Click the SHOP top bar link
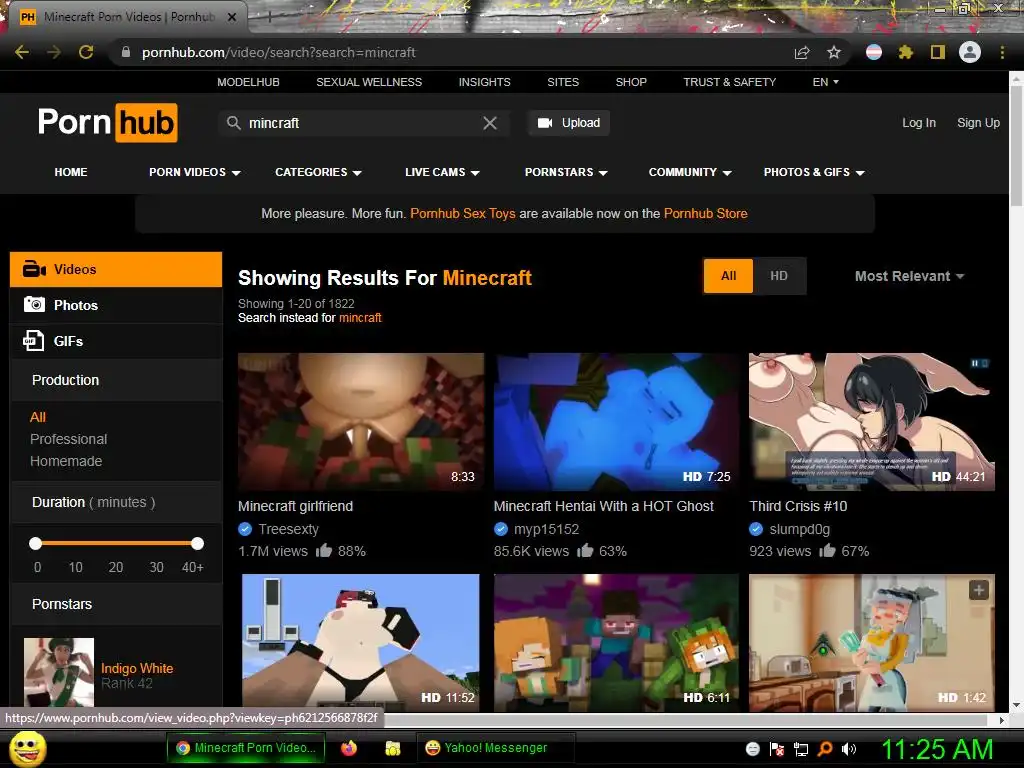The width and height of the screenshot is (1024, 768). point(631,82)
